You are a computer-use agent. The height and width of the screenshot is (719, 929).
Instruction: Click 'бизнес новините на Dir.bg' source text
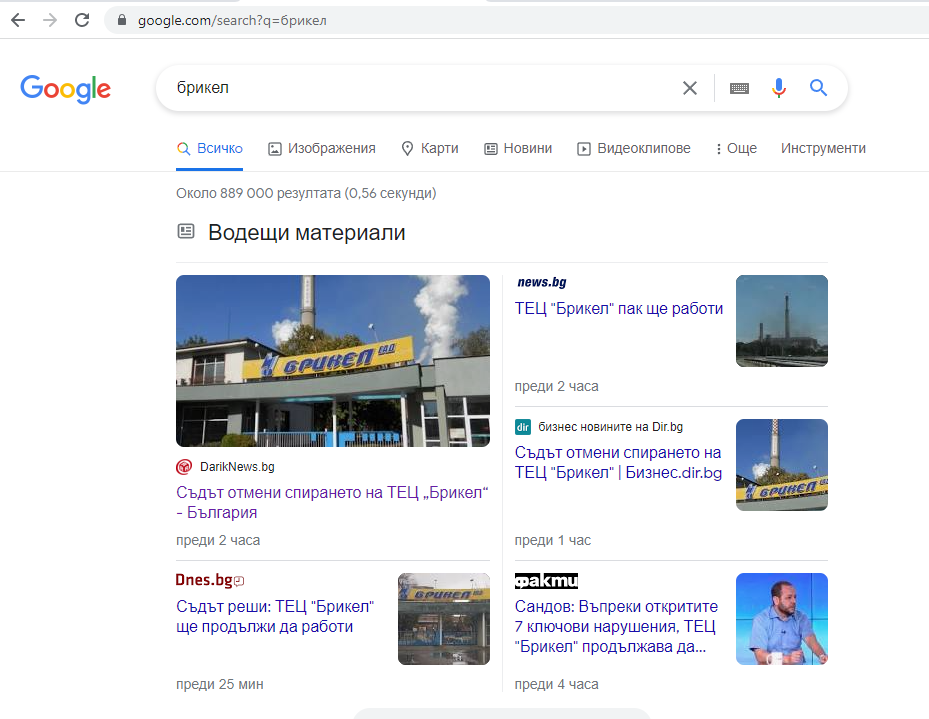click(x=610, y=426)
